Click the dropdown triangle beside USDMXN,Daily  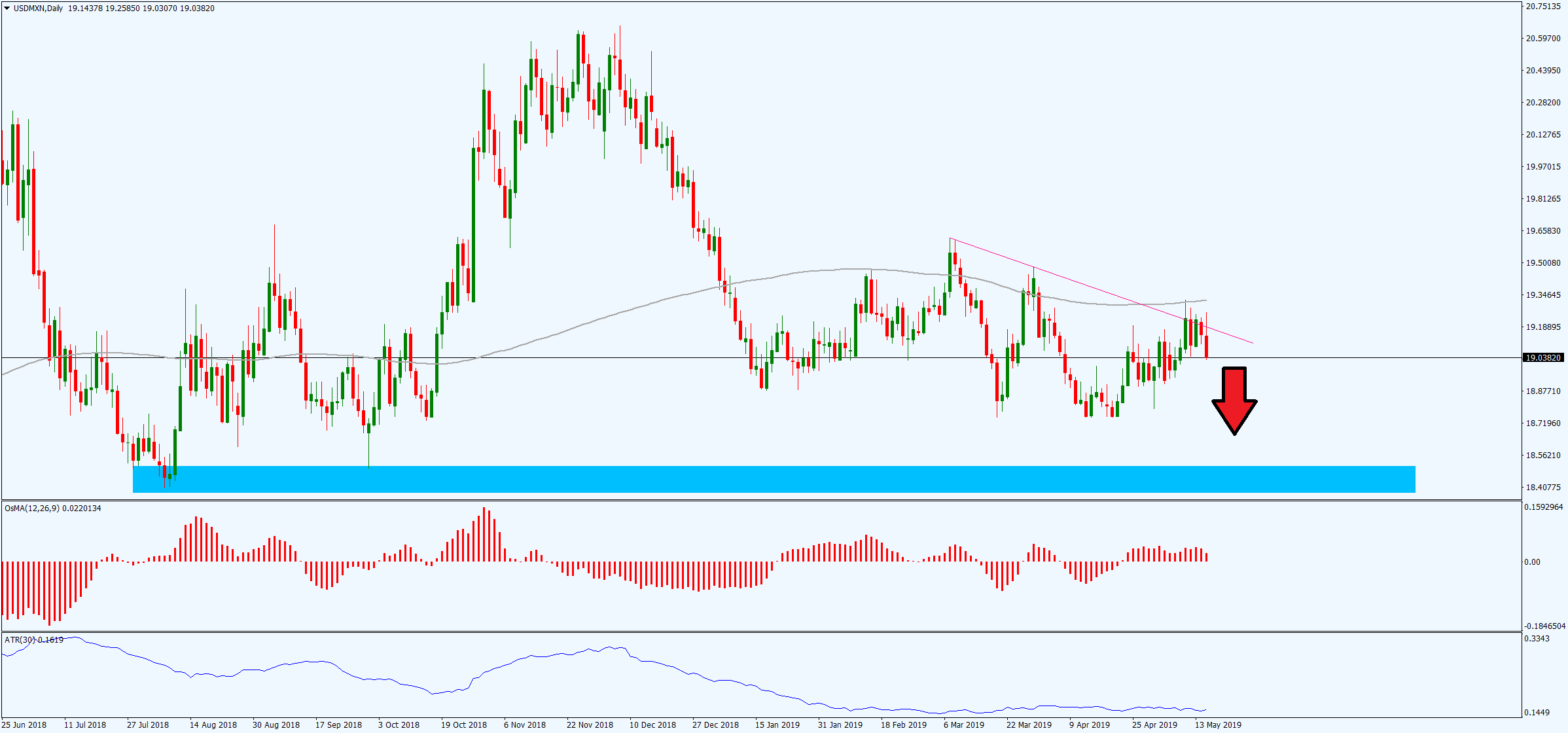[7, 9]
